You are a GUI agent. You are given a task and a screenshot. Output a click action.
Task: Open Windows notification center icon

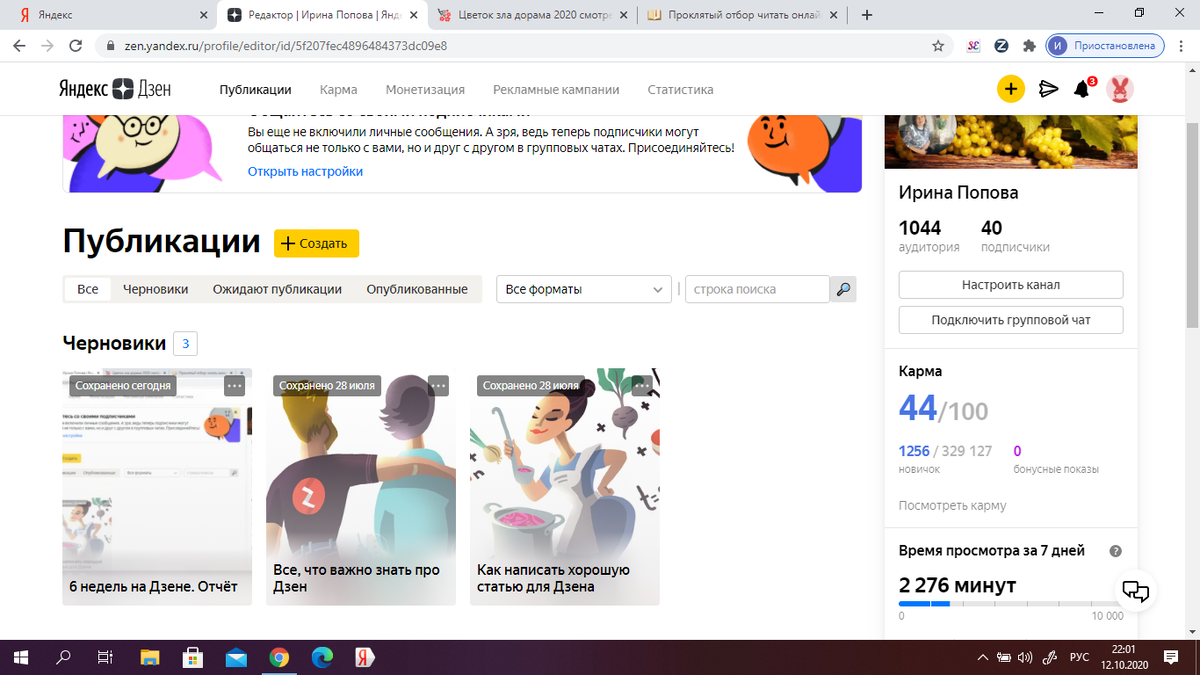pos(1171,657)
